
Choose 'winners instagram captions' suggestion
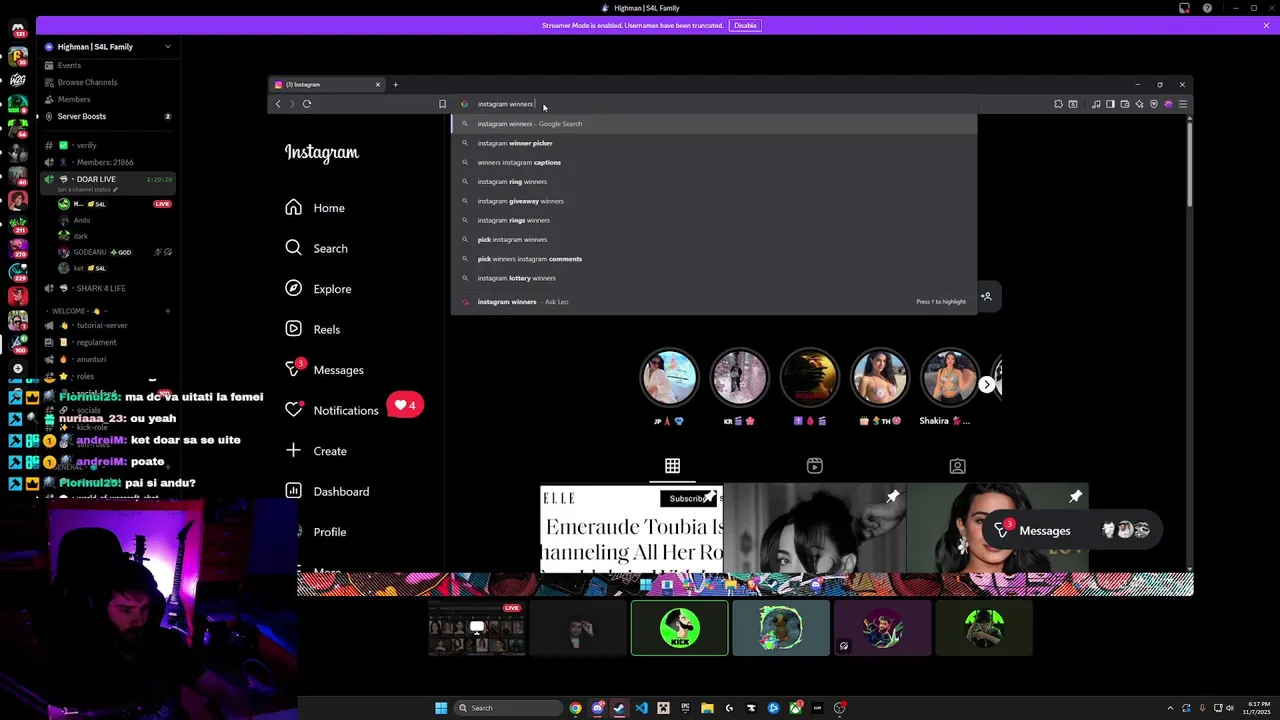coord(713,162)
